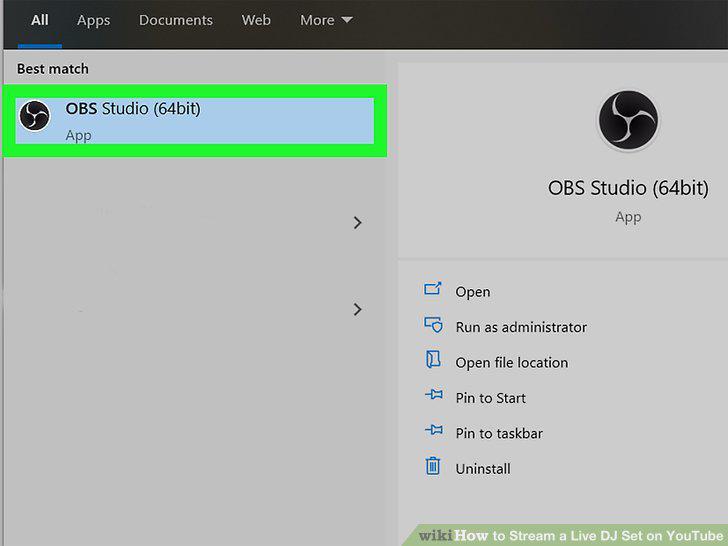Click the Pin to Start pin icon

[434, 395]
